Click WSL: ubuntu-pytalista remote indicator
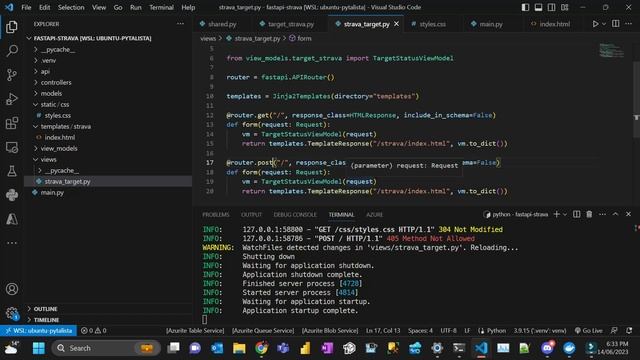The image size is (640, 360). pos(39,331)
